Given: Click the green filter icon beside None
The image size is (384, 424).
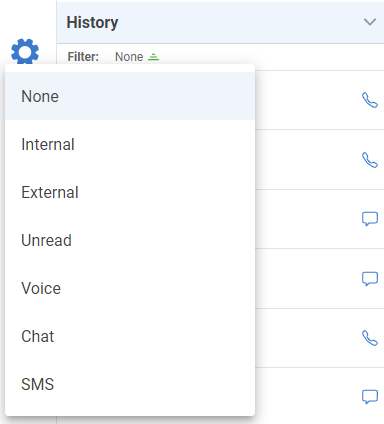Looking at the screenshot, I should (x=154, y=57).
